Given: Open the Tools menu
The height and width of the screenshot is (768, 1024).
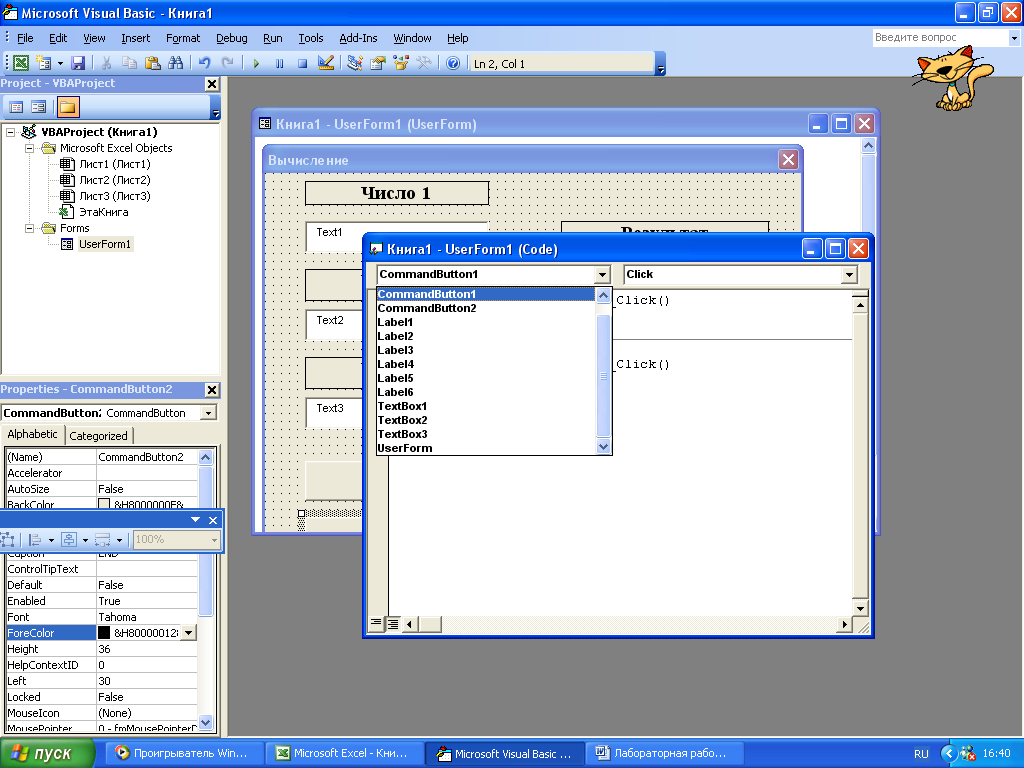Looking at the screenshot, I should [311, 38].
